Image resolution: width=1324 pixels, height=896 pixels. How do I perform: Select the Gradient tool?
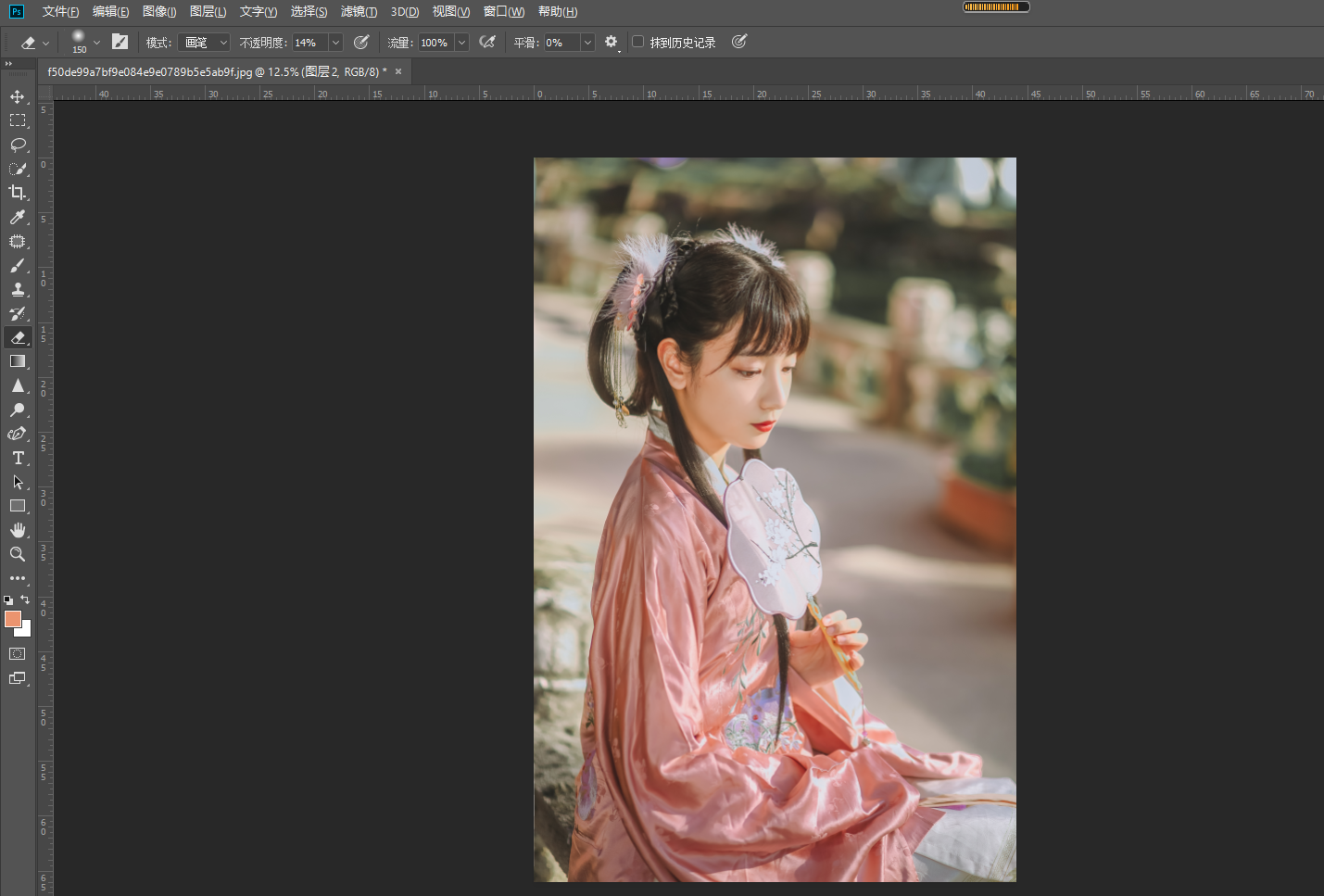[x=18, y=361]
